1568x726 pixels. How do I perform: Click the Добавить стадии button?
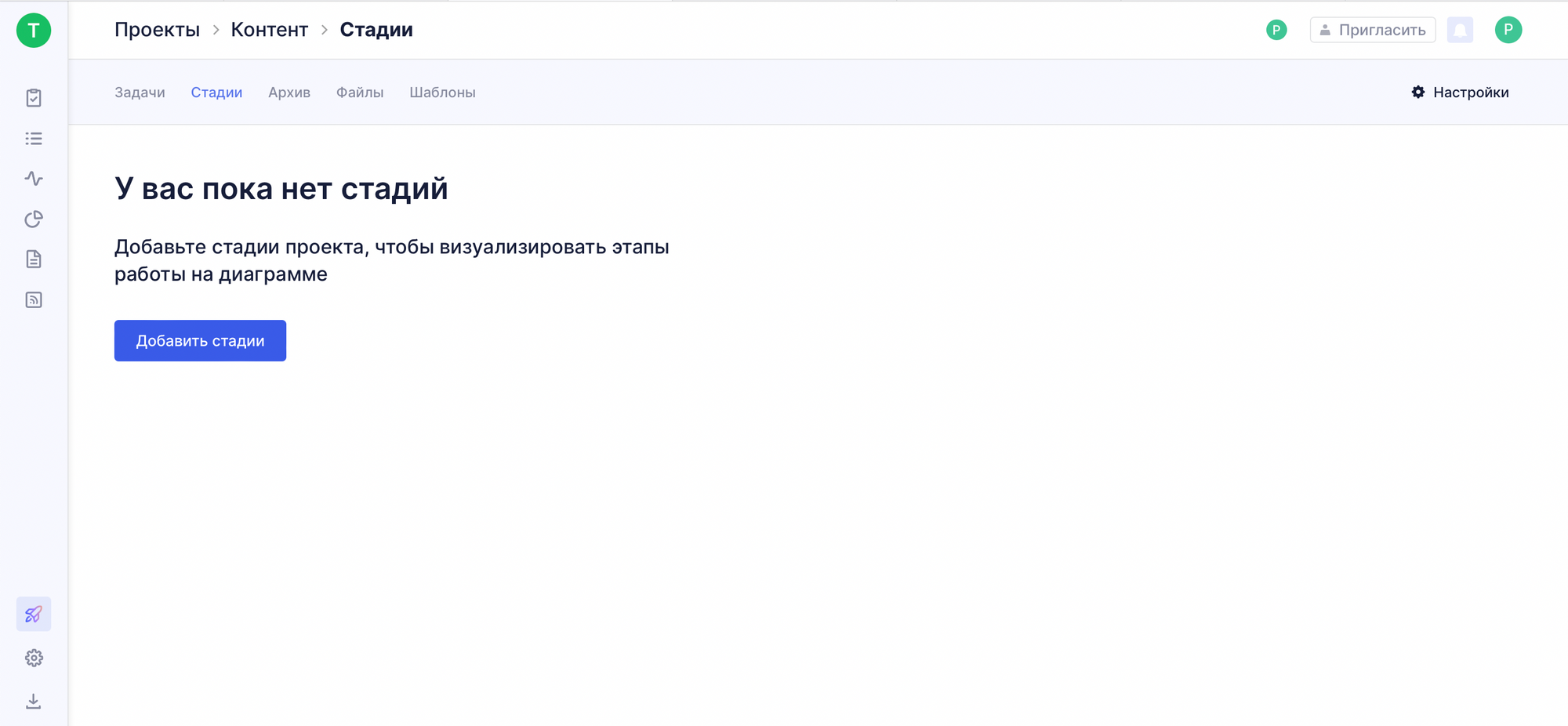pos(200,341)
